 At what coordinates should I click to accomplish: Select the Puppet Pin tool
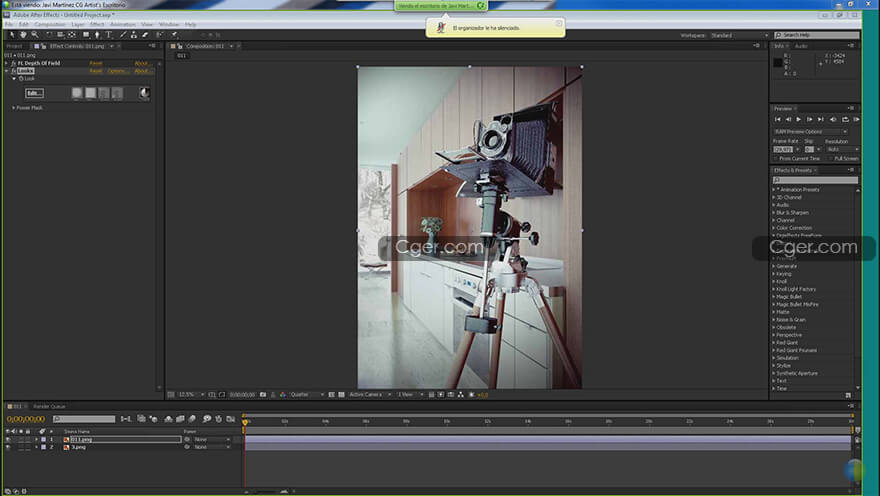(x=175, y=35)
